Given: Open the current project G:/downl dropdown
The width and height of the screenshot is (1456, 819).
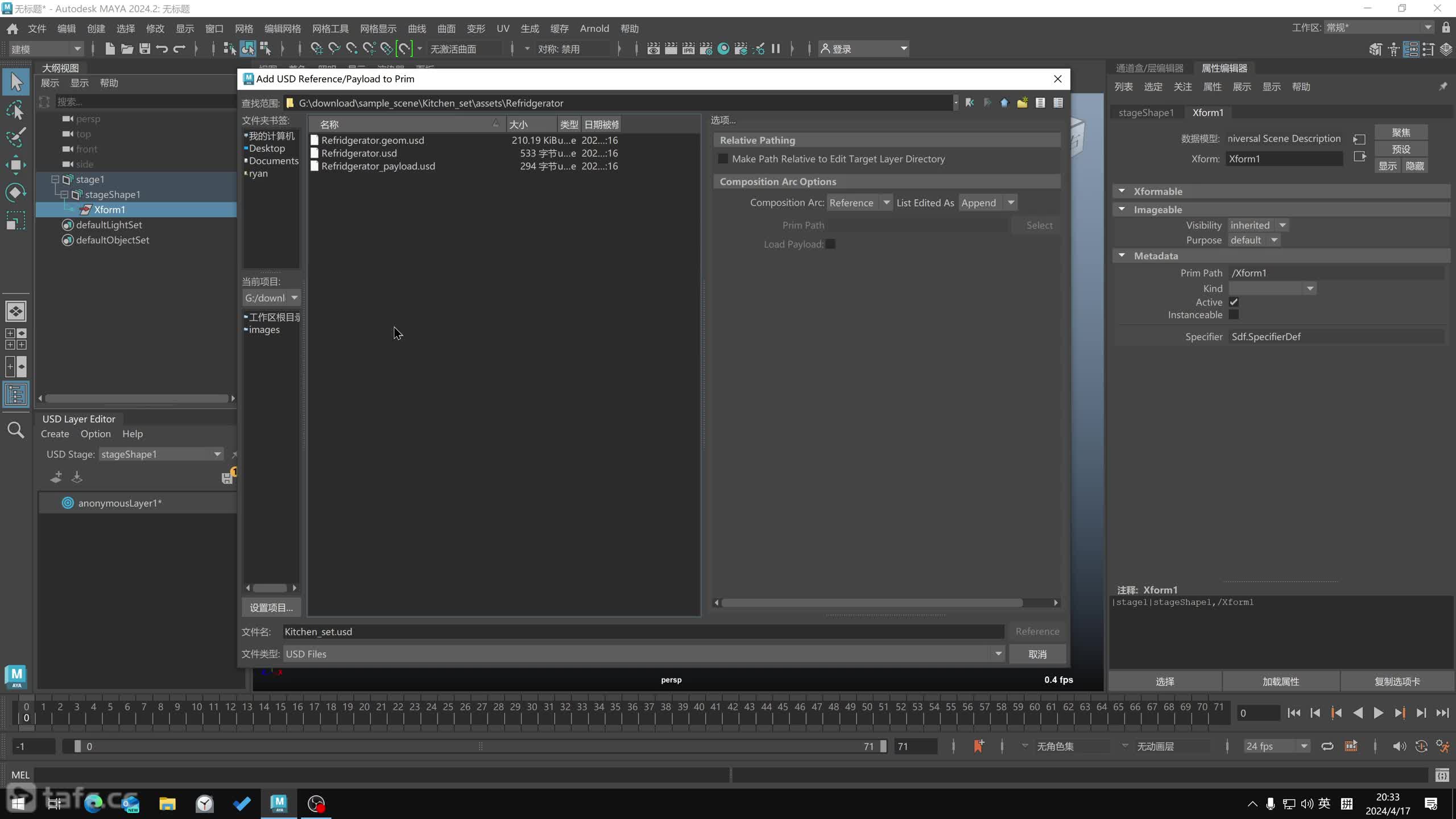Looking at the screenshot, I should point(271,298).
